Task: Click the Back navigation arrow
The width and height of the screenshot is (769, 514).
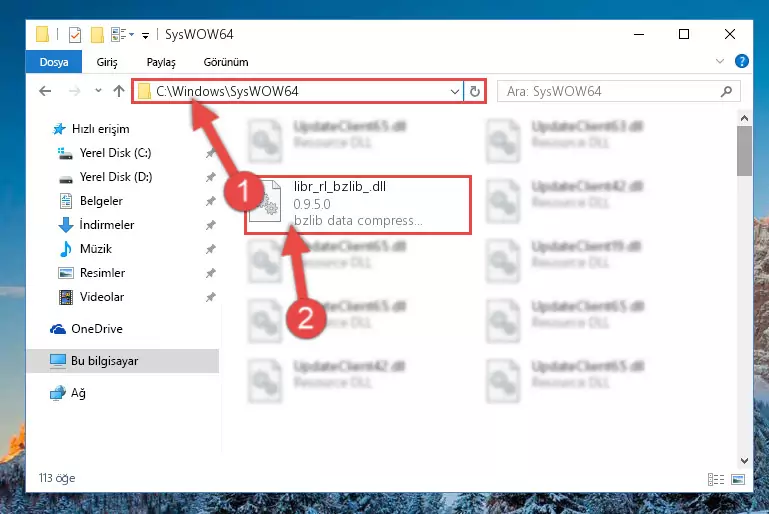Action: 45,91
